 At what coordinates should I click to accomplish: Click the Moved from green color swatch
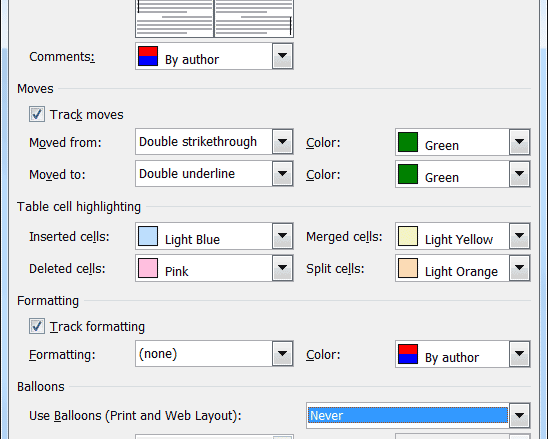(408, 142)
